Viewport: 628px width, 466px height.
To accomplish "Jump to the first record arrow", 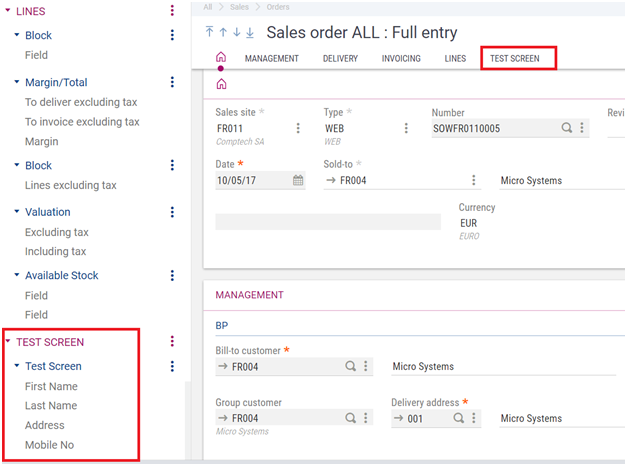I will [209, 32].
